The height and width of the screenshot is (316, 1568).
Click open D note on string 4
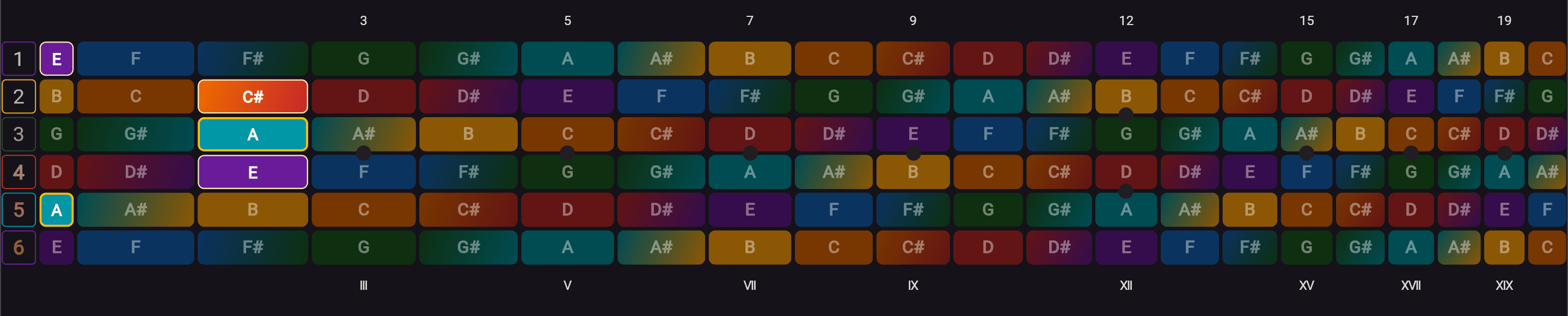tap(57, 172)
